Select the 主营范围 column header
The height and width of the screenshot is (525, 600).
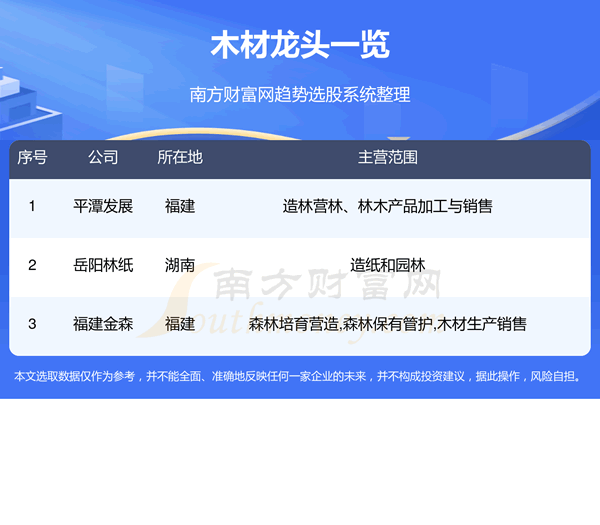click(x=387, y=158)
